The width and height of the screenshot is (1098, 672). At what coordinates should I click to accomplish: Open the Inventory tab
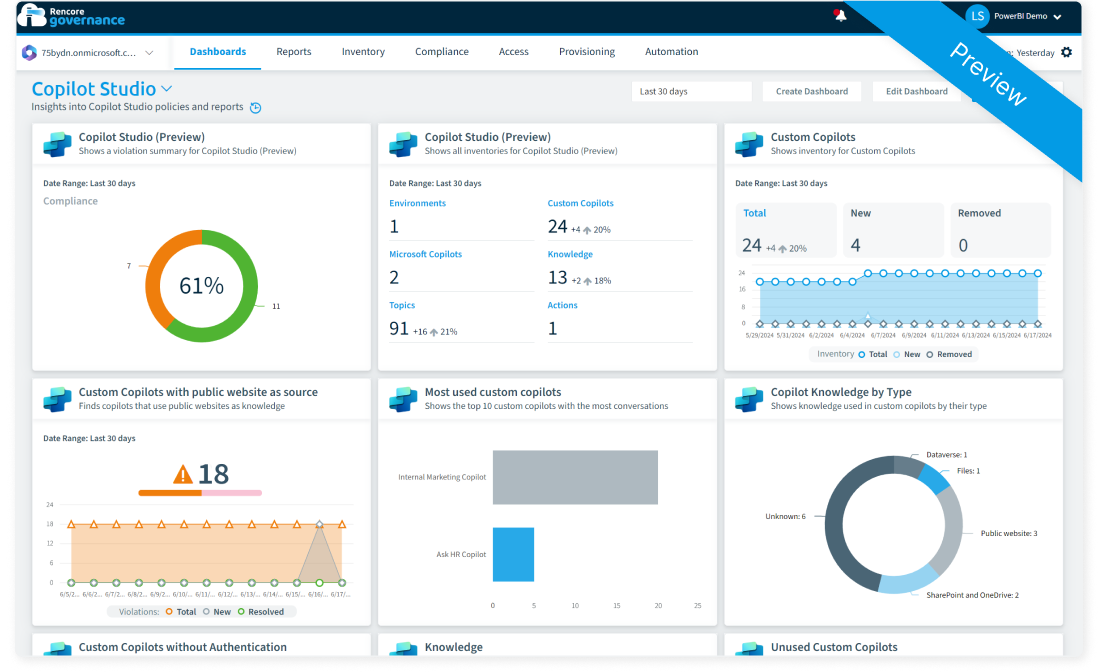(363, 52)
